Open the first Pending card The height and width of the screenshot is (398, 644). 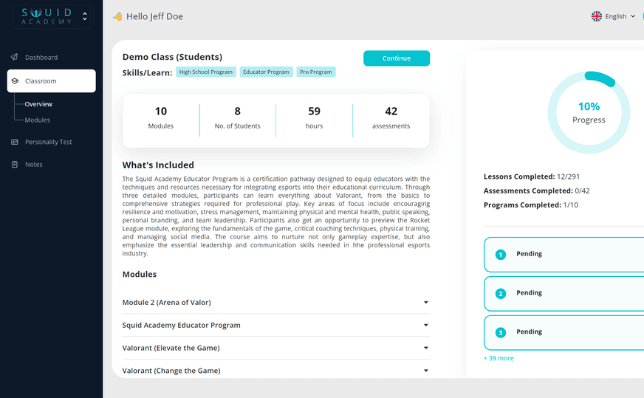point(564,255)
